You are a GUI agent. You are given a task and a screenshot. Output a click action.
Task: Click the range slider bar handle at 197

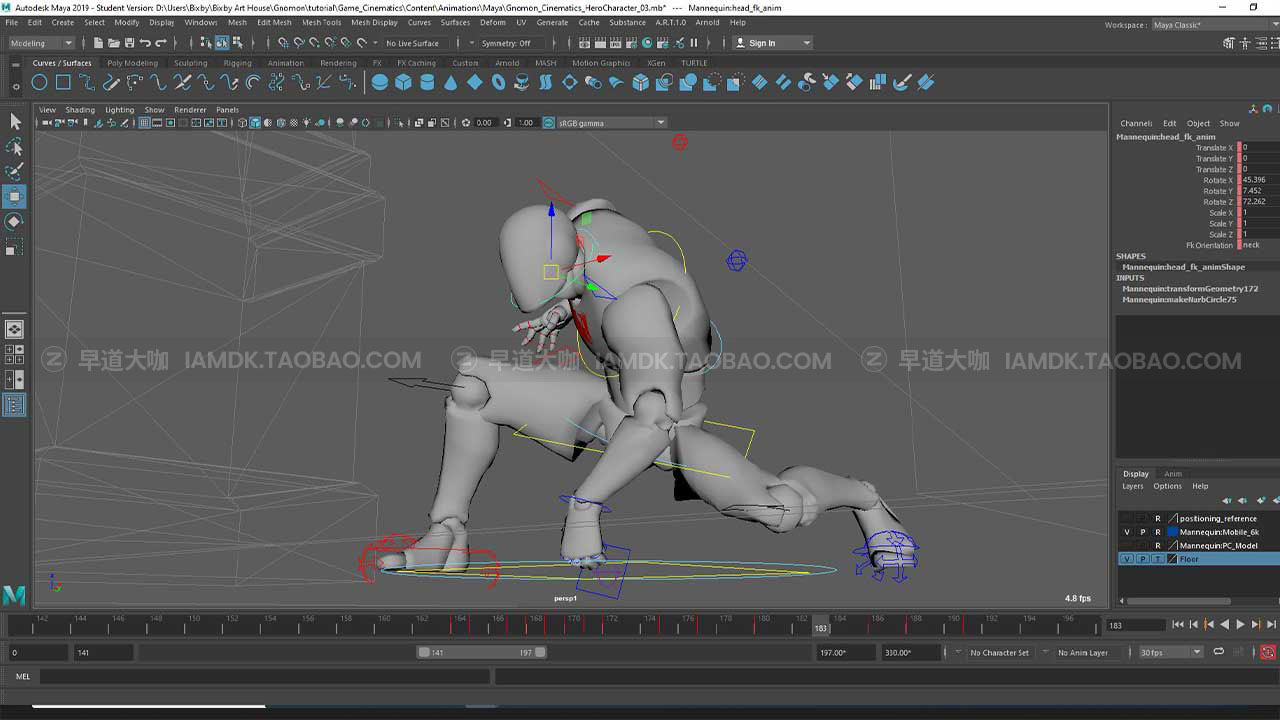[x=540, y=652]
